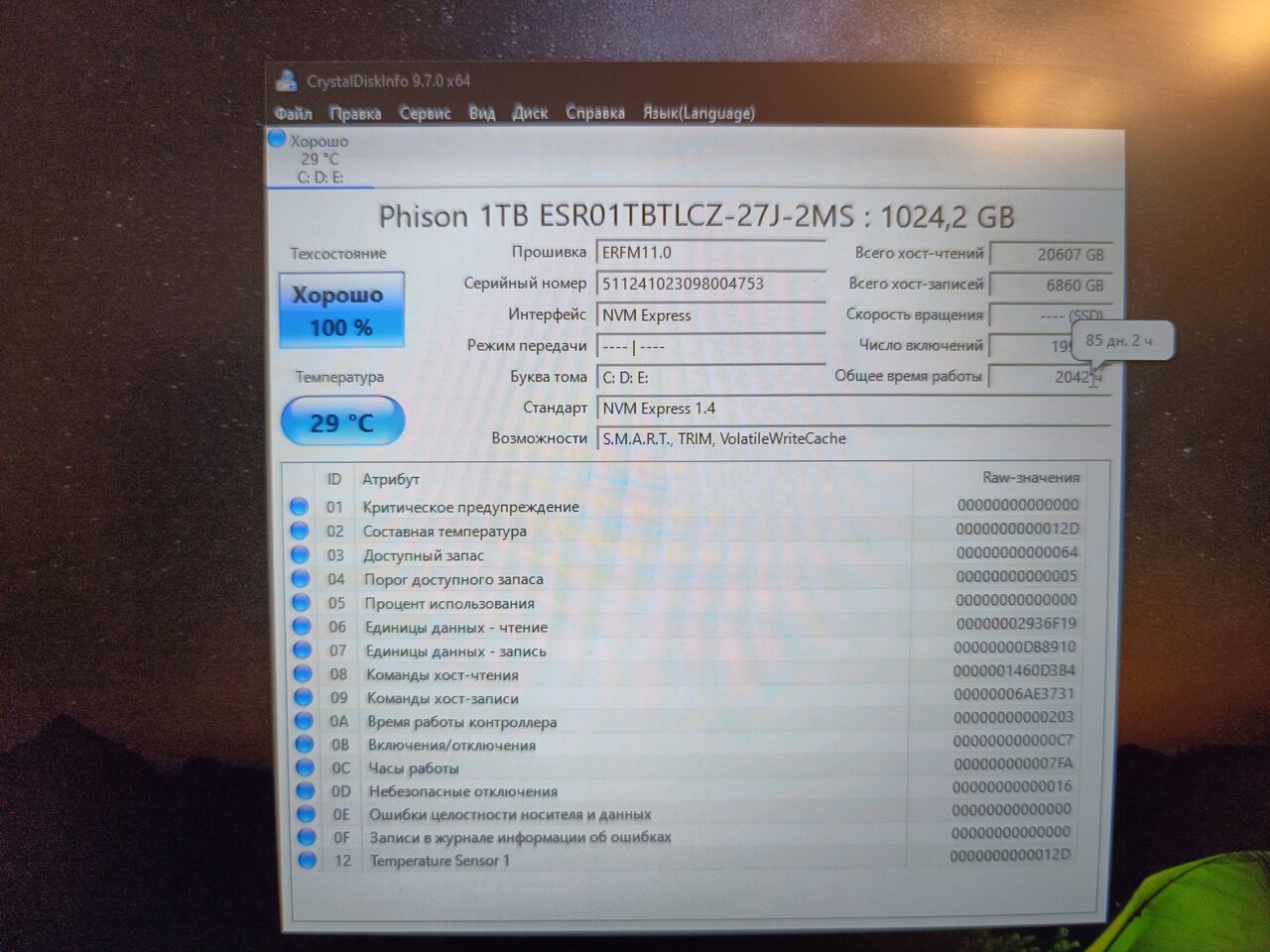Click the Серийный номер field

[x=710, y=285]
